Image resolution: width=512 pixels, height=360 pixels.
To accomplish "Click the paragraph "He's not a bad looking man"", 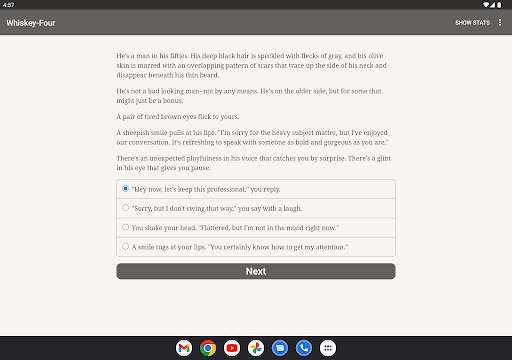I will (x=249, y=96).
